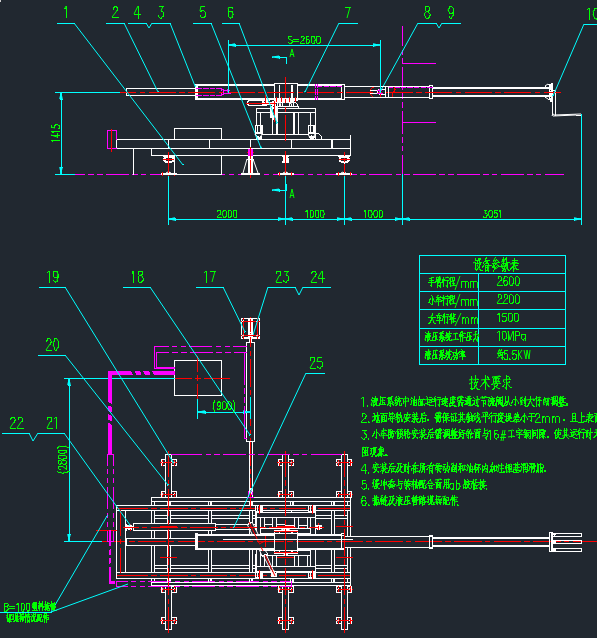Click part callout number 1
The height and width of the screenshot is (638, 597).
point(66,13)
